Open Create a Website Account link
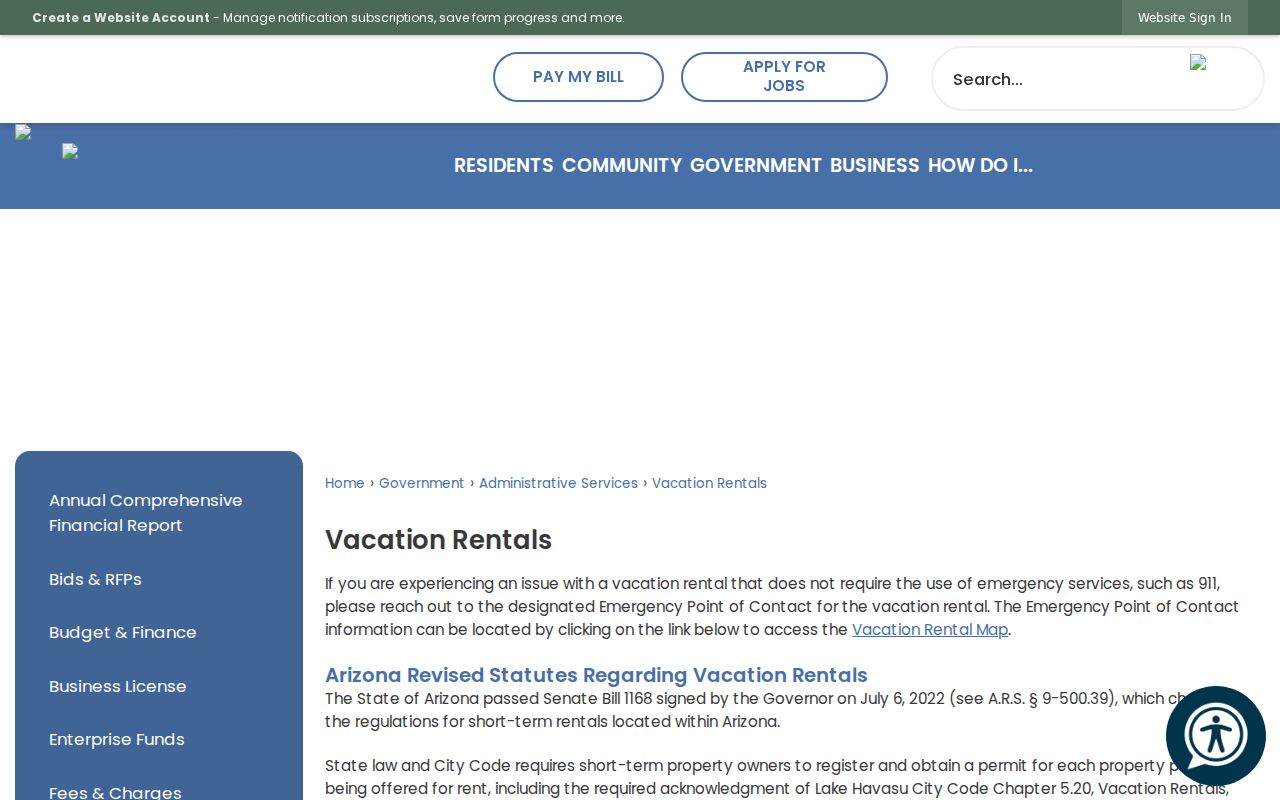 121,18
